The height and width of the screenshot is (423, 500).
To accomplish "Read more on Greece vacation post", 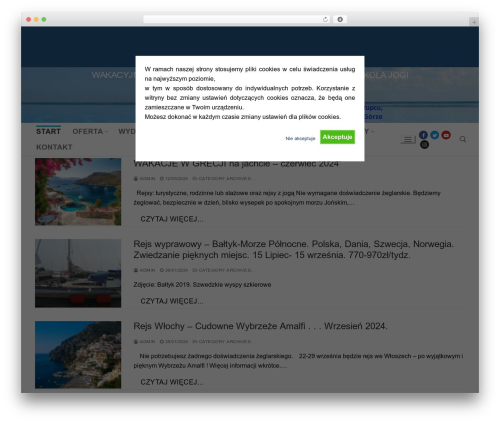I will 172,219.
